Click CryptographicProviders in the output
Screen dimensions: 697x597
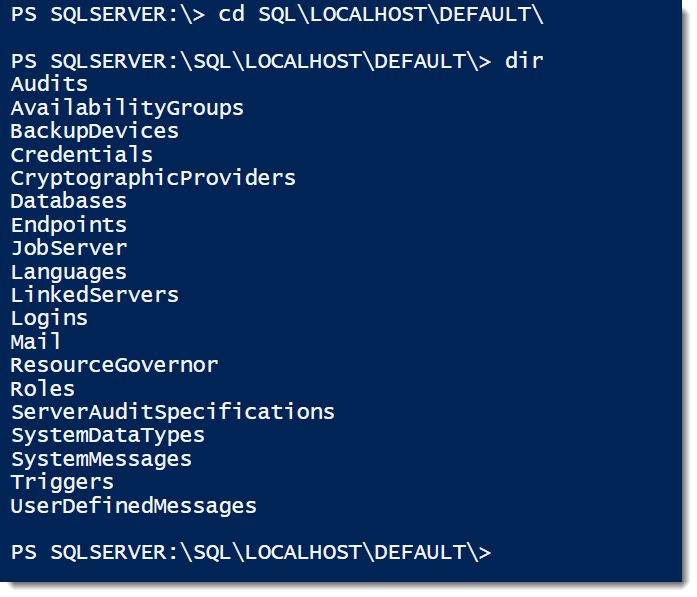click(153, 178)
